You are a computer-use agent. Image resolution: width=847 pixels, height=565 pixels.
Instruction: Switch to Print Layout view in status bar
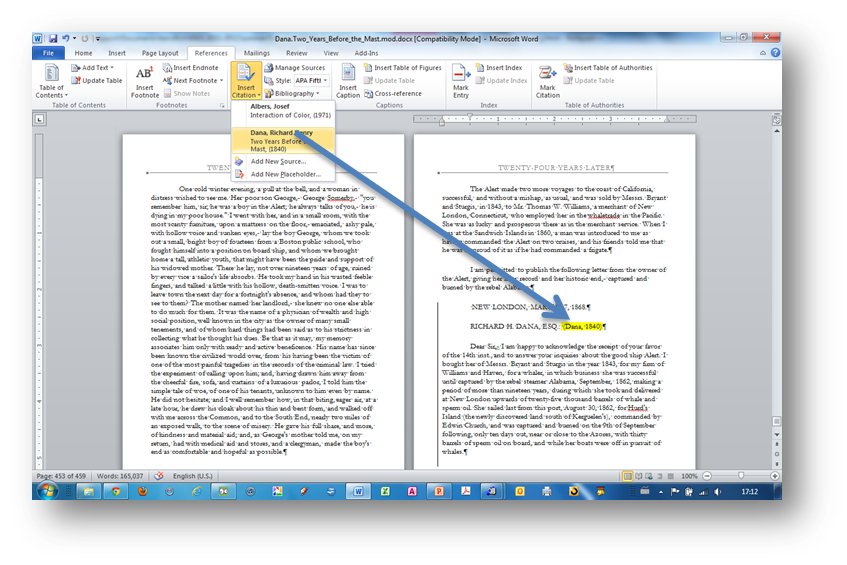point(626,476)
